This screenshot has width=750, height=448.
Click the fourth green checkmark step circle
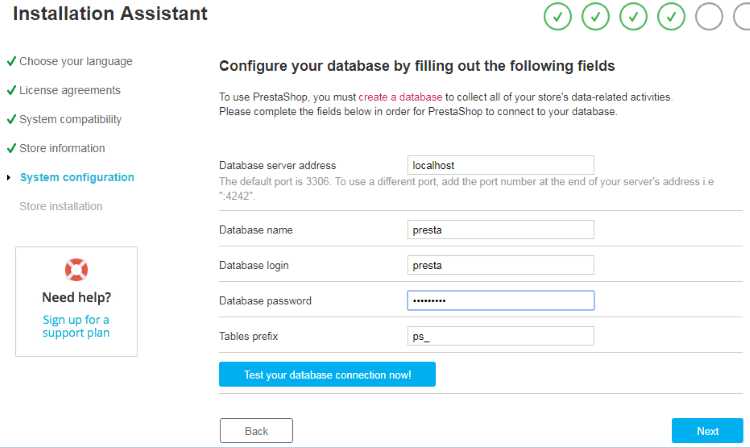click(671, 16)
